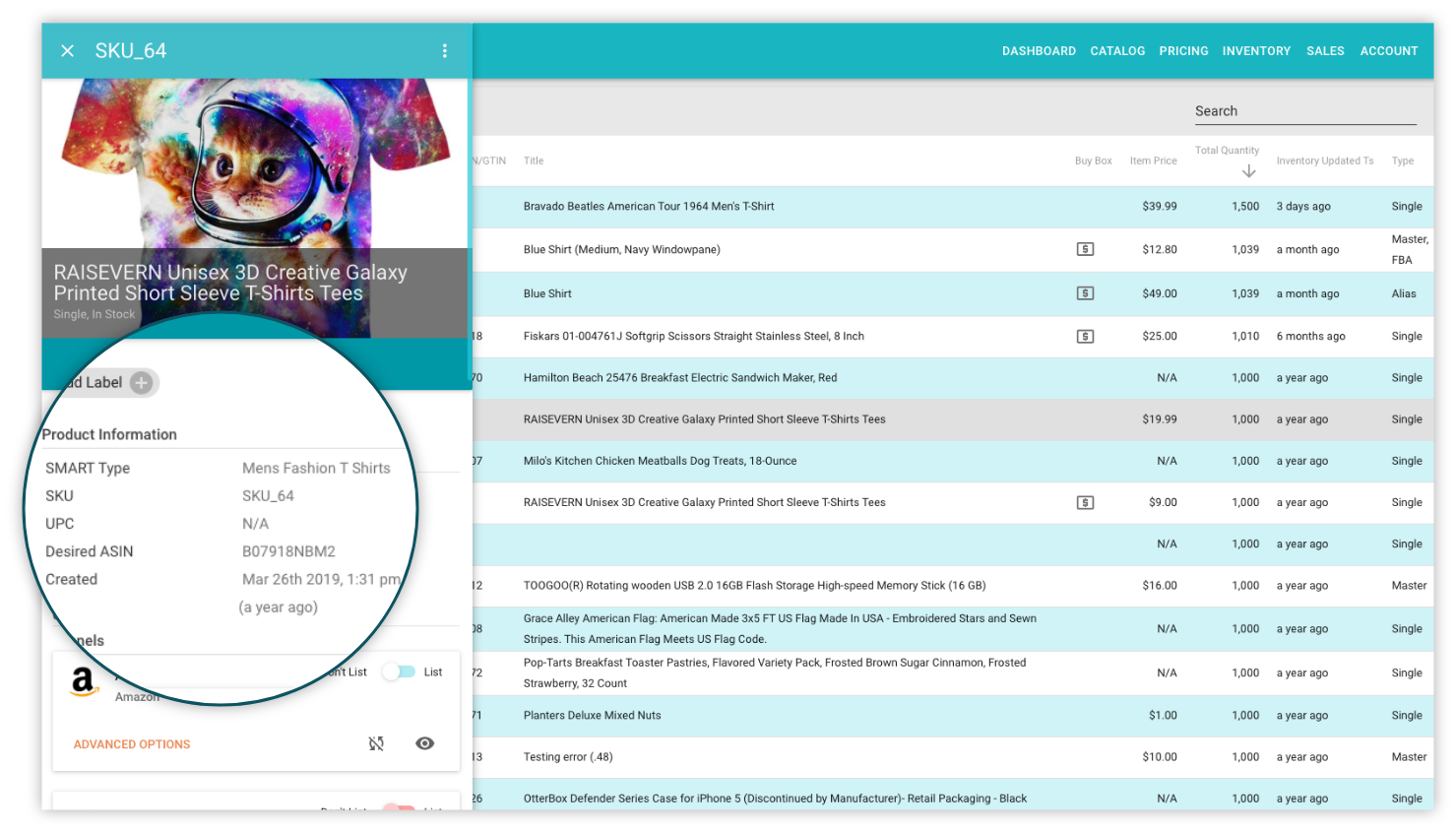Click the Buy Box icon on the $9.00 RAISEVERN row
Screen dimensions: 1456x832
[x=1085, y=503]
